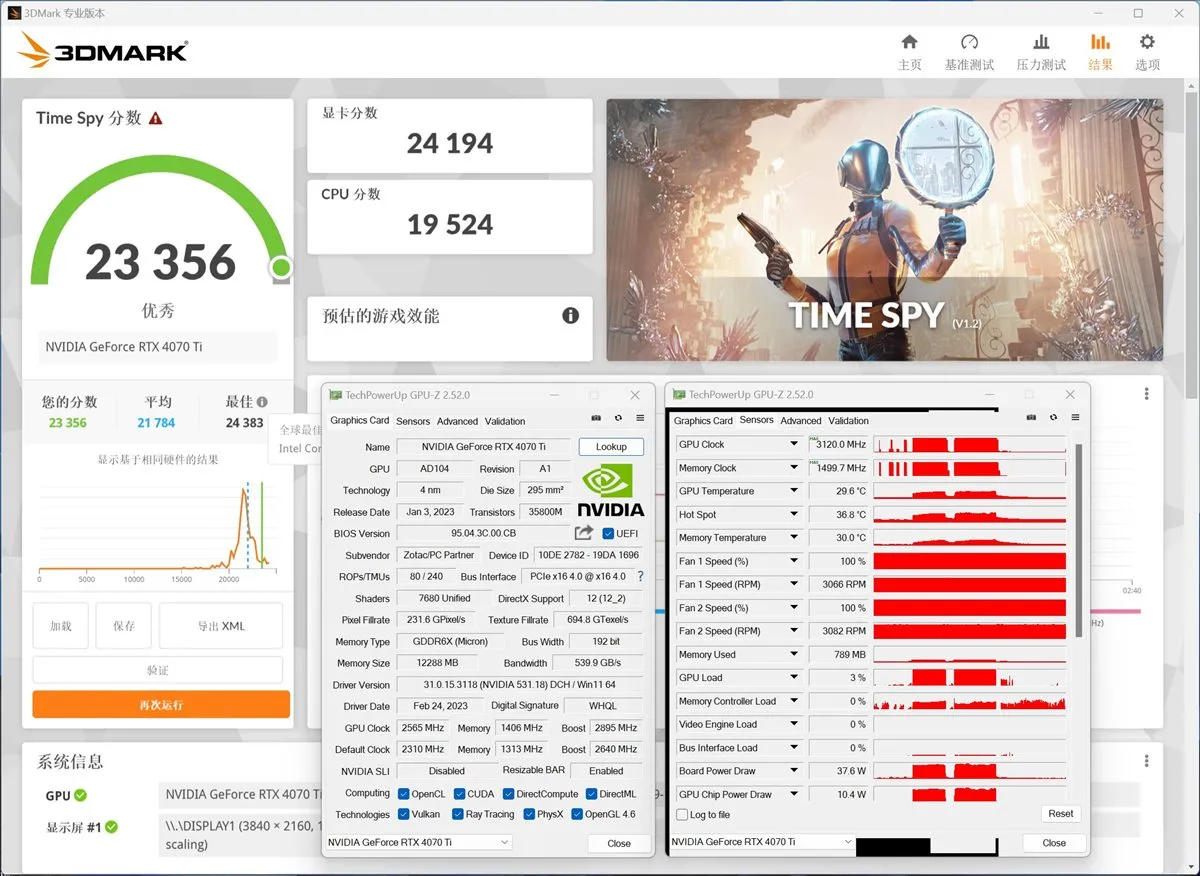Image resolution: width=1200 pixels, height=876 pixels.
Task: Refresh data in the GPU-Z Graphics Card window
Action: (618, 418)
